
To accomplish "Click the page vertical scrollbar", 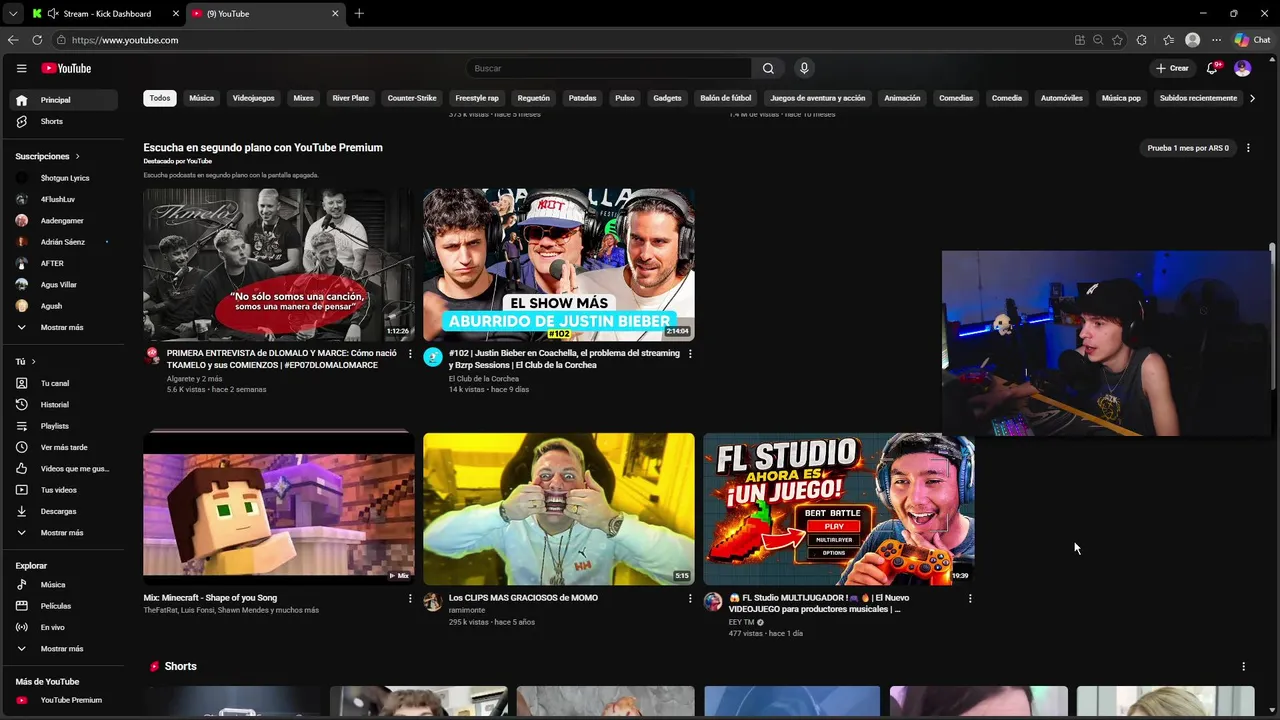I will 1272,316.
